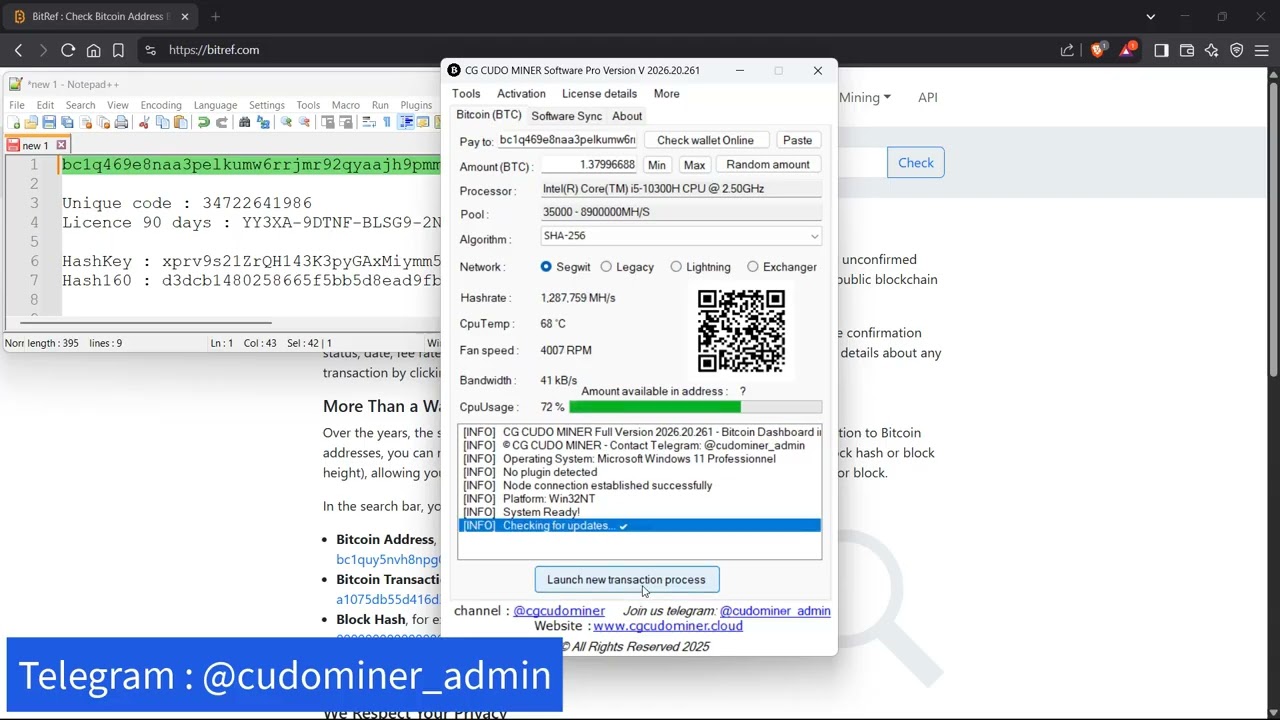Open Leo AI sparkle icon
1280x720 pixels.
pos(1212,50)
